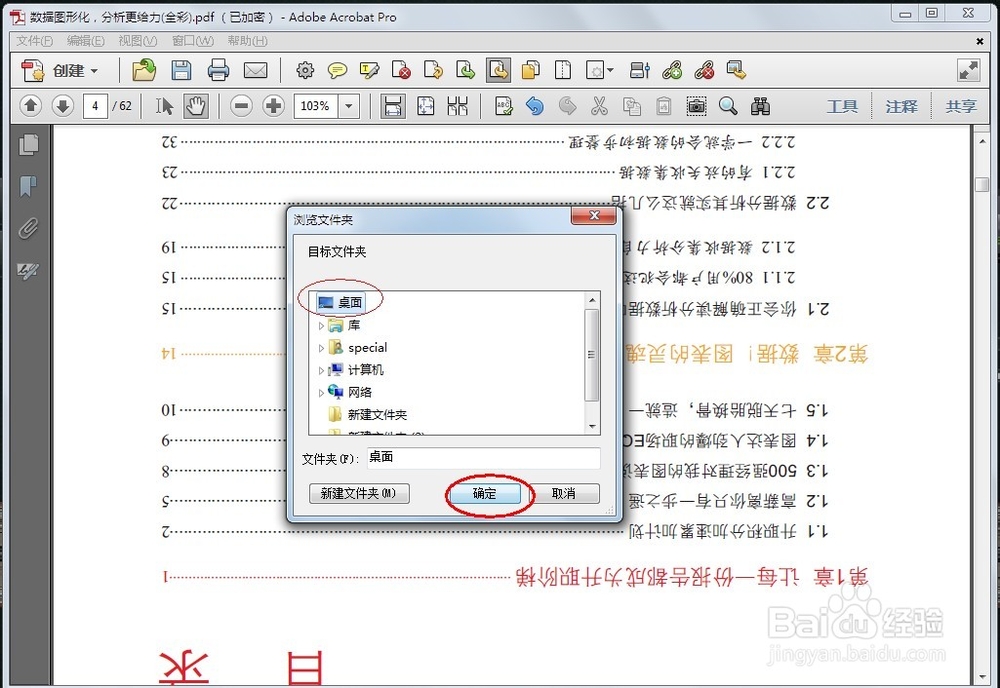Select the 网络 tree item
The image size is (1000, 688).
(349, 393)
